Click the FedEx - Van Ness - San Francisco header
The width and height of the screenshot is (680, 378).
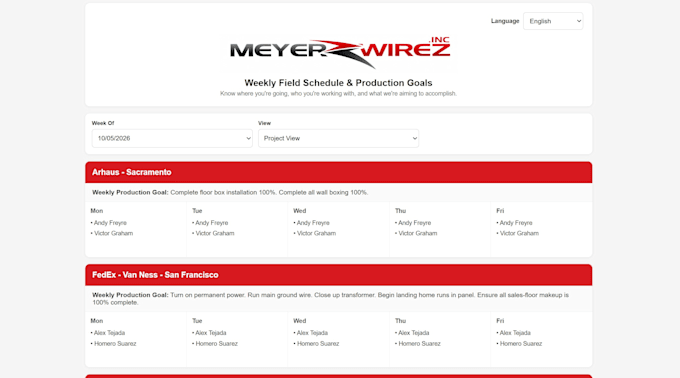[x=338, y=275]
